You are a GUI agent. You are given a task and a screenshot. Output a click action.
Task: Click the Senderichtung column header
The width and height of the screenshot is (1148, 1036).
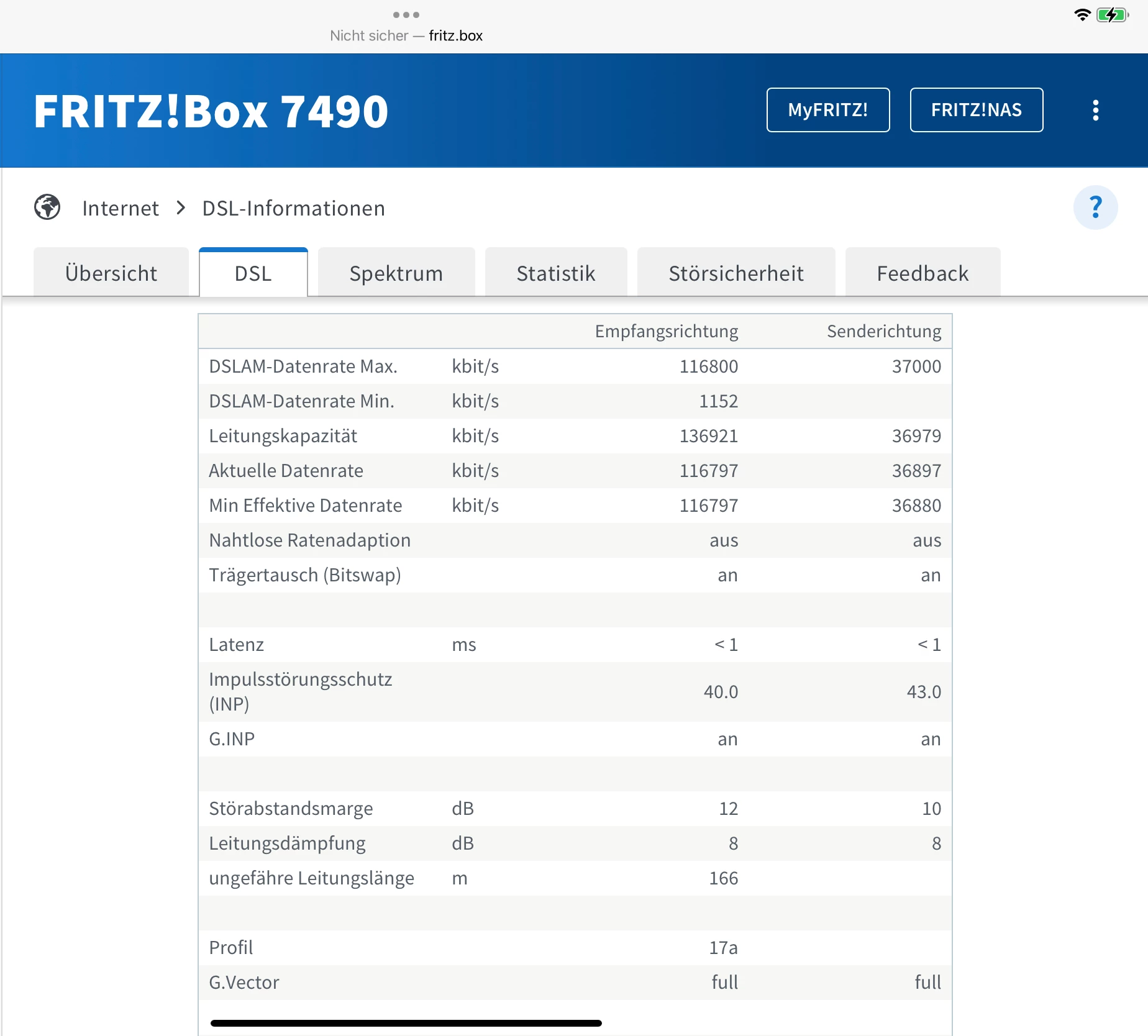pos(884,331)
